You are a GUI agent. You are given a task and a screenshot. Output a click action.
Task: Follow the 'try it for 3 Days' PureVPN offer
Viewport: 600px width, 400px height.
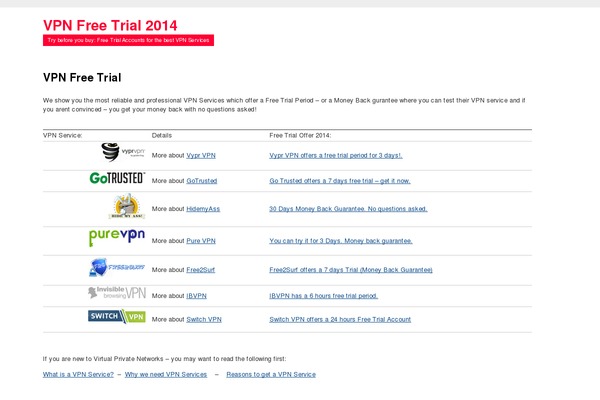341,241
